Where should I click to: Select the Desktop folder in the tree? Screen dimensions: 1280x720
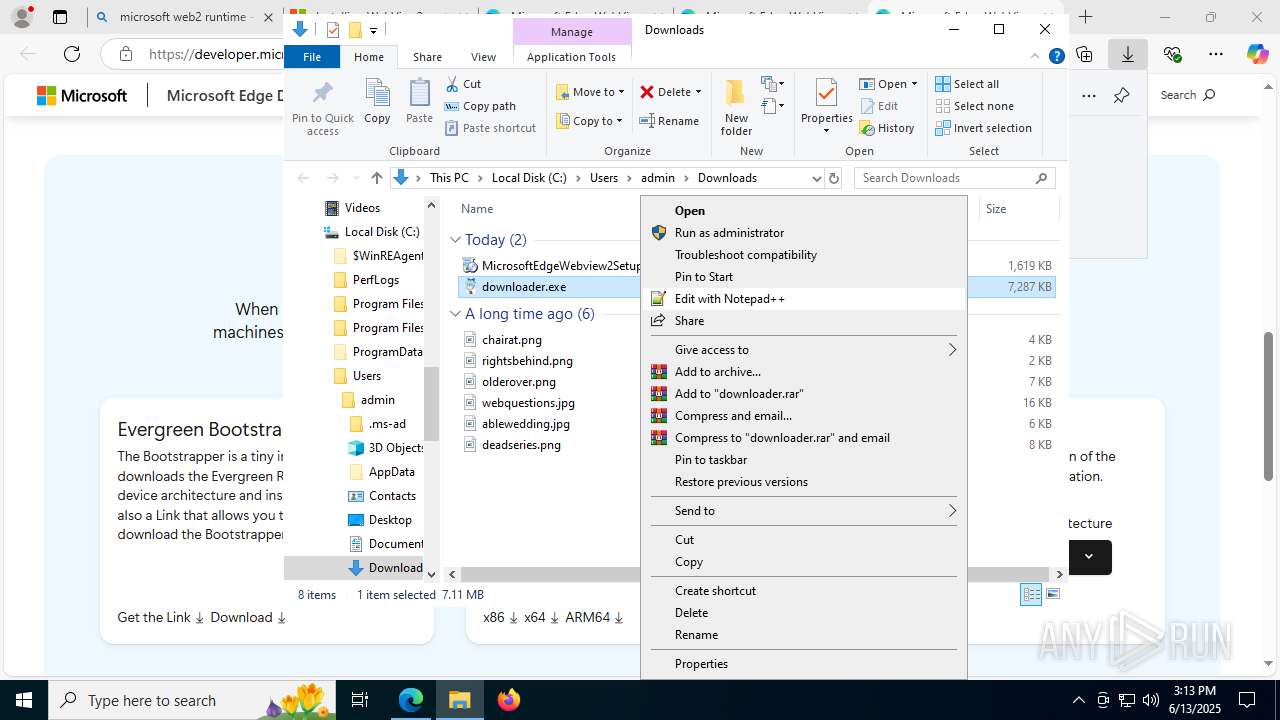[389, 520]
